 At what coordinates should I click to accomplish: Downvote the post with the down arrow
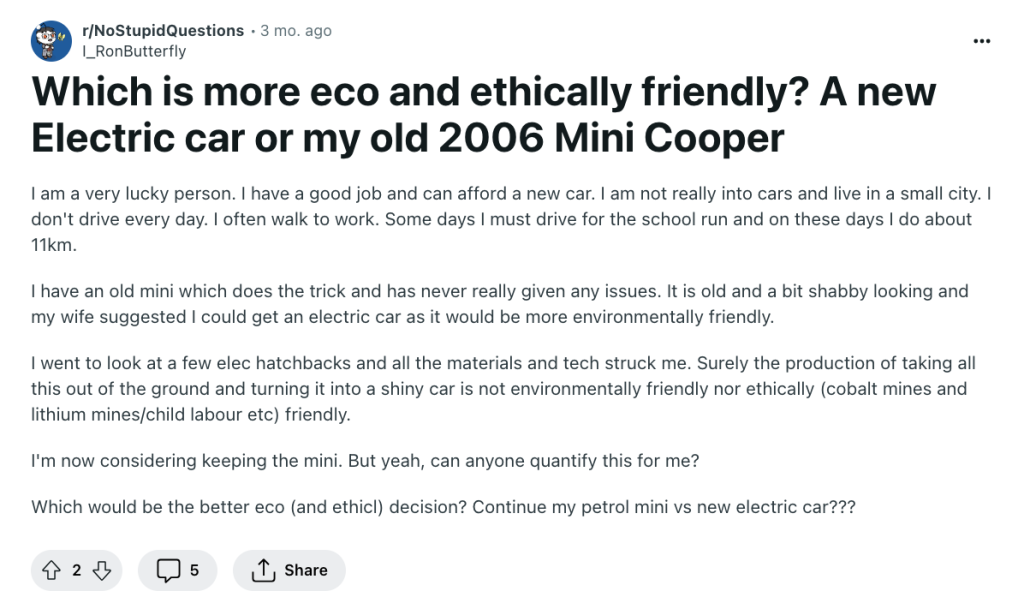point(101,570)
